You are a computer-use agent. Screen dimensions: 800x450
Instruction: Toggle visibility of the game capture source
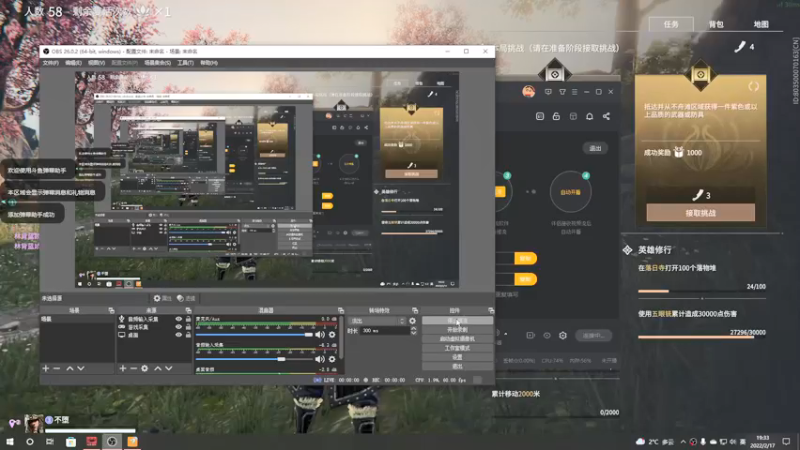[x=179, y=327]
